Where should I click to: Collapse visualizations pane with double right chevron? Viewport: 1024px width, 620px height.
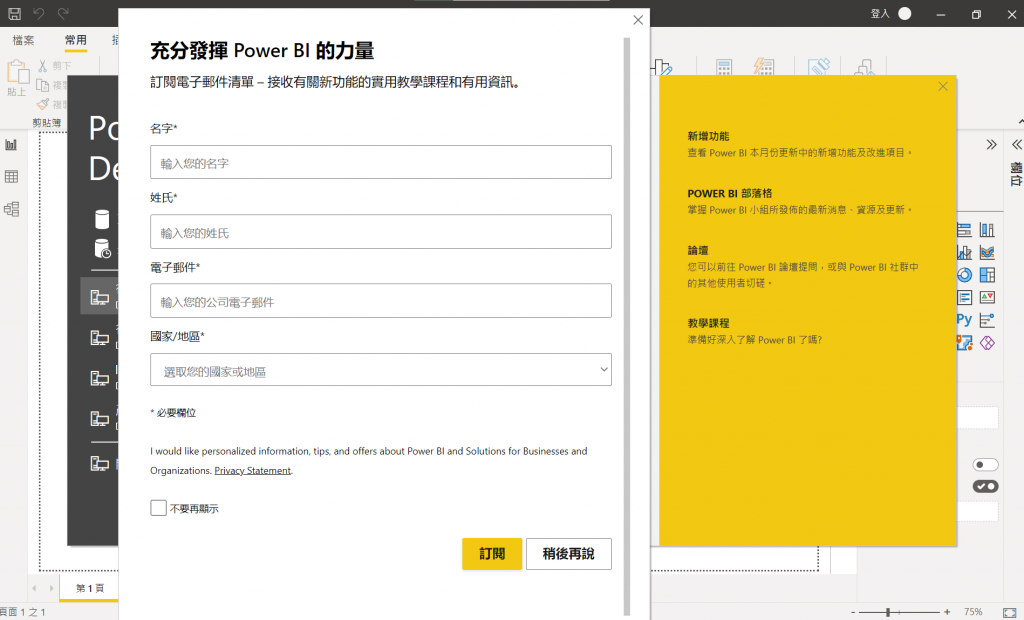coord(991,144)
